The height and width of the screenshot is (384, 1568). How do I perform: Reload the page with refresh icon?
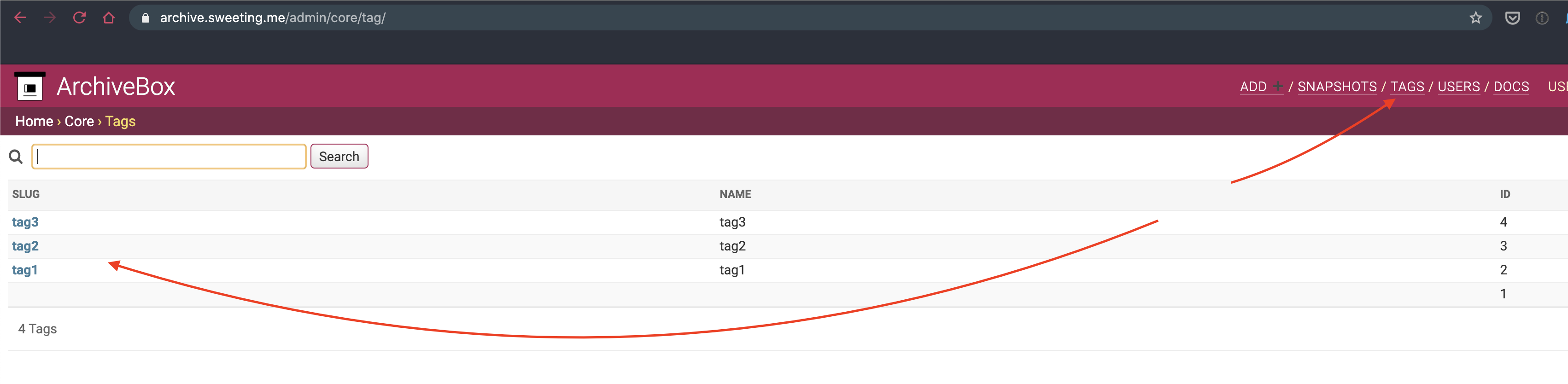pos(79,17)
